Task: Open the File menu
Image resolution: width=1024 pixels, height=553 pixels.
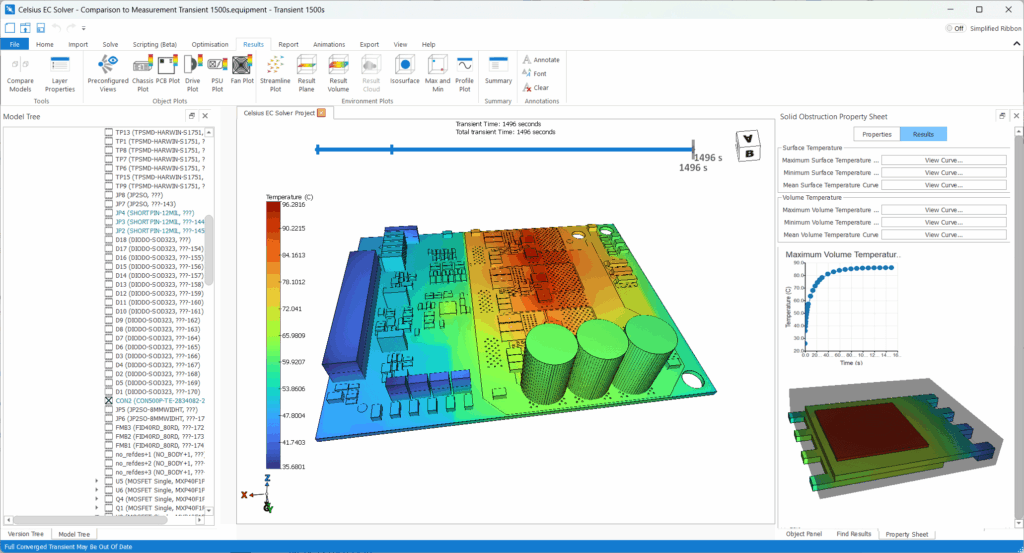Action: coord(14,44)
